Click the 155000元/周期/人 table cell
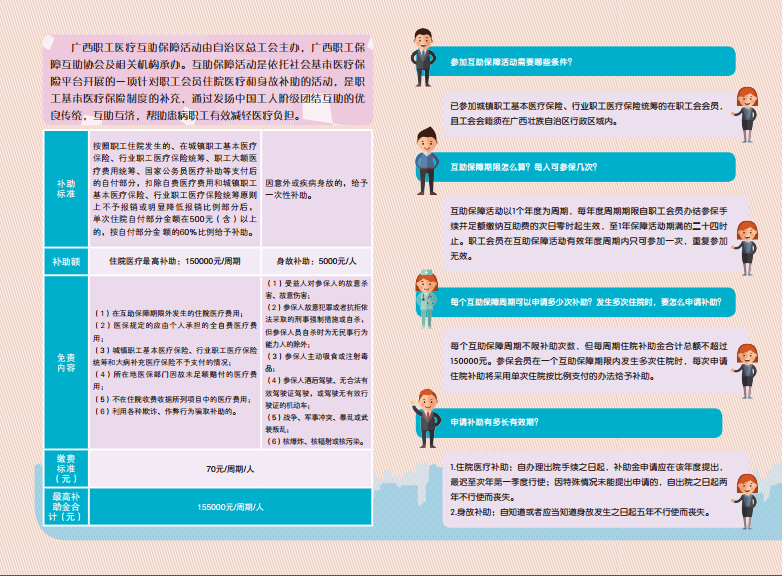Image resolution: width=782 pixels, height=576 pixels. tap(230, 507)
